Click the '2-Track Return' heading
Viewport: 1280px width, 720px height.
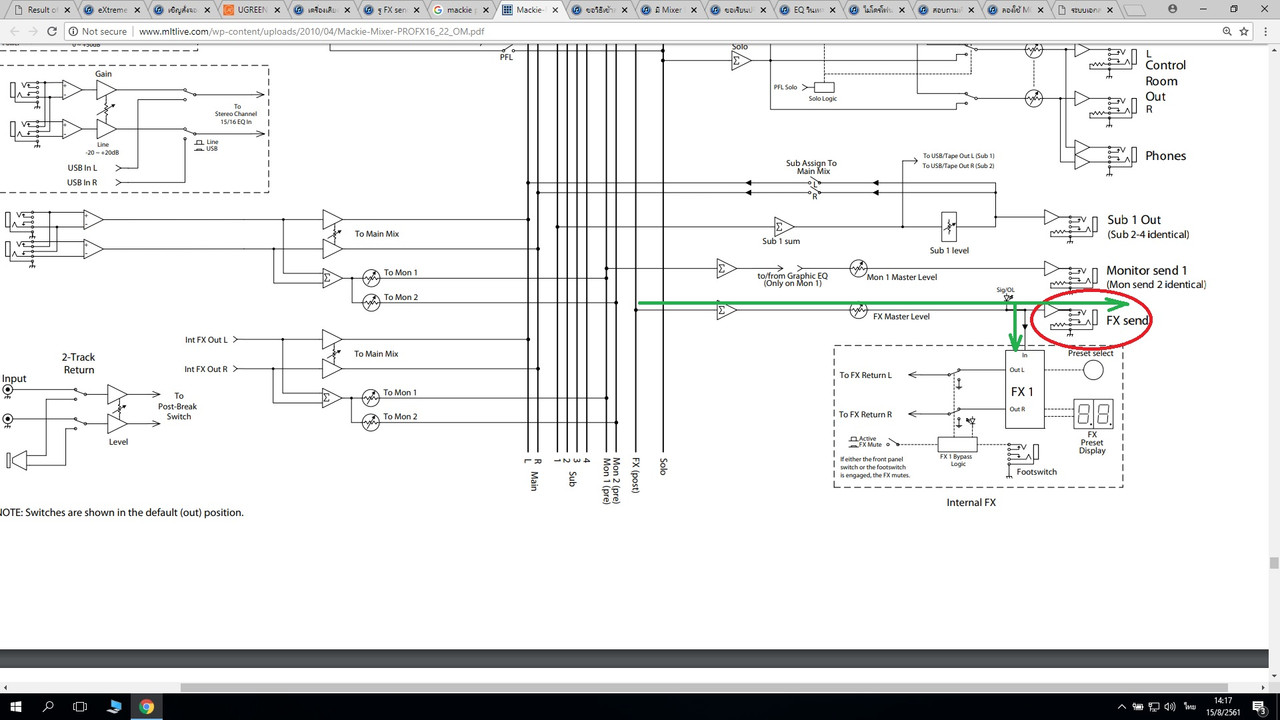(x=79, y=363)
